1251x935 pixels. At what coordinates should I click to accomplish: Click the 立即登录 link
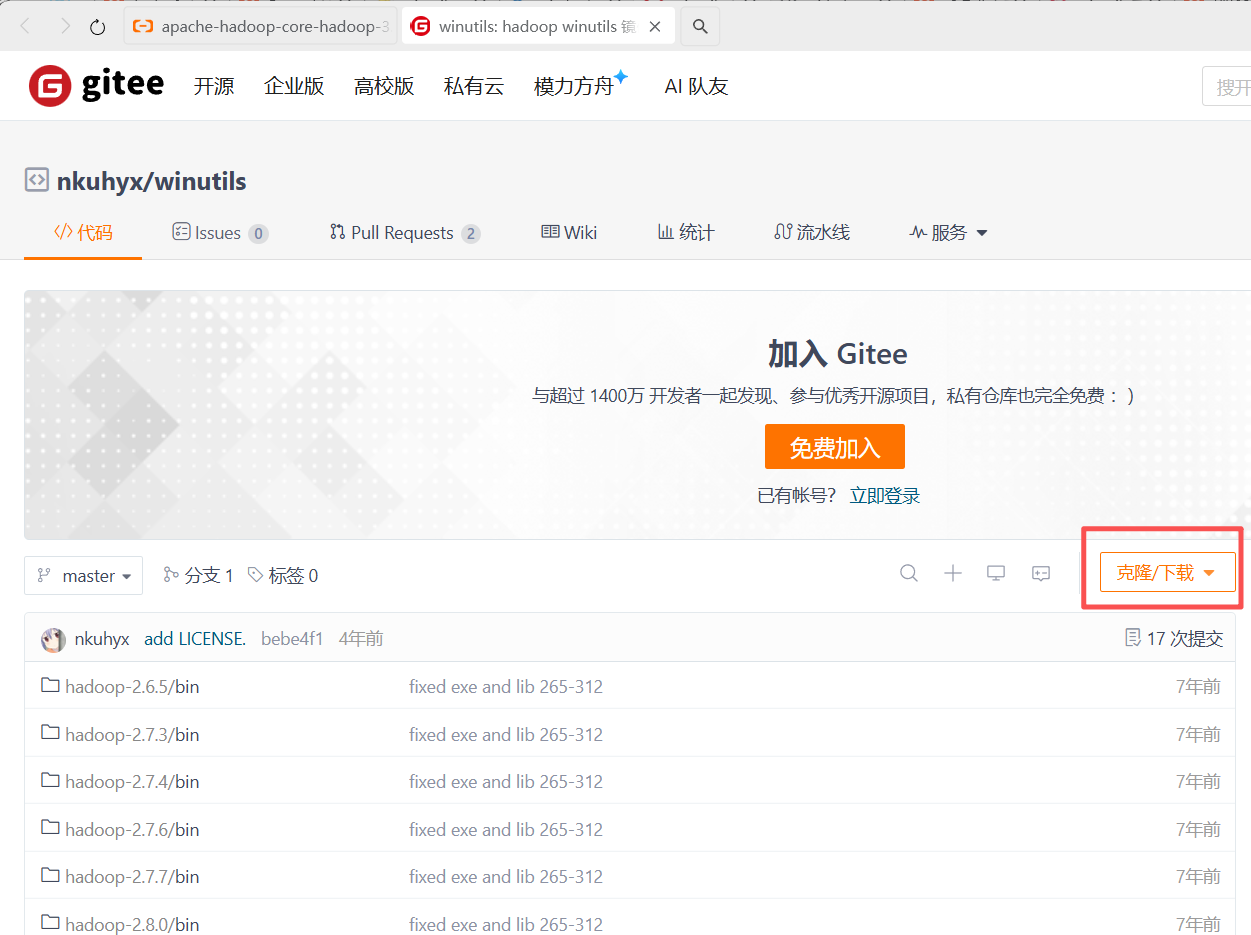[885, 496]
